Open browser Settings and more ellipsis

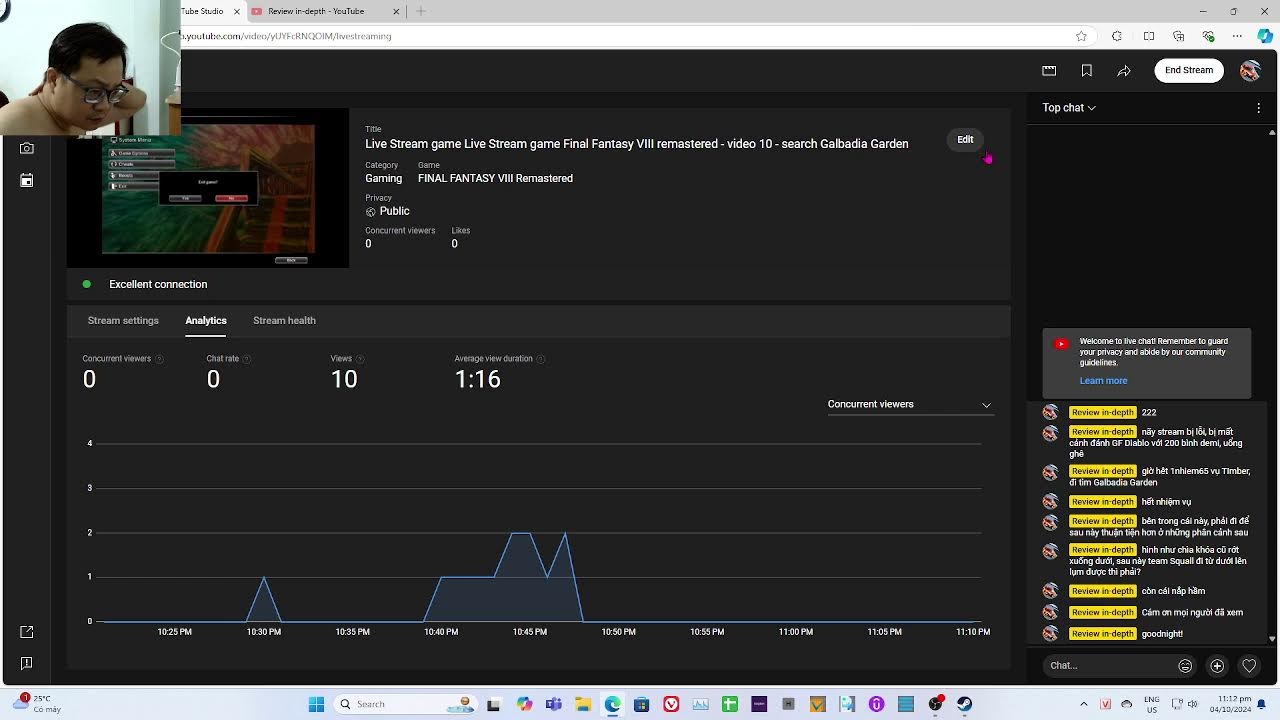pyautogui.click(x=1237, y=36)
